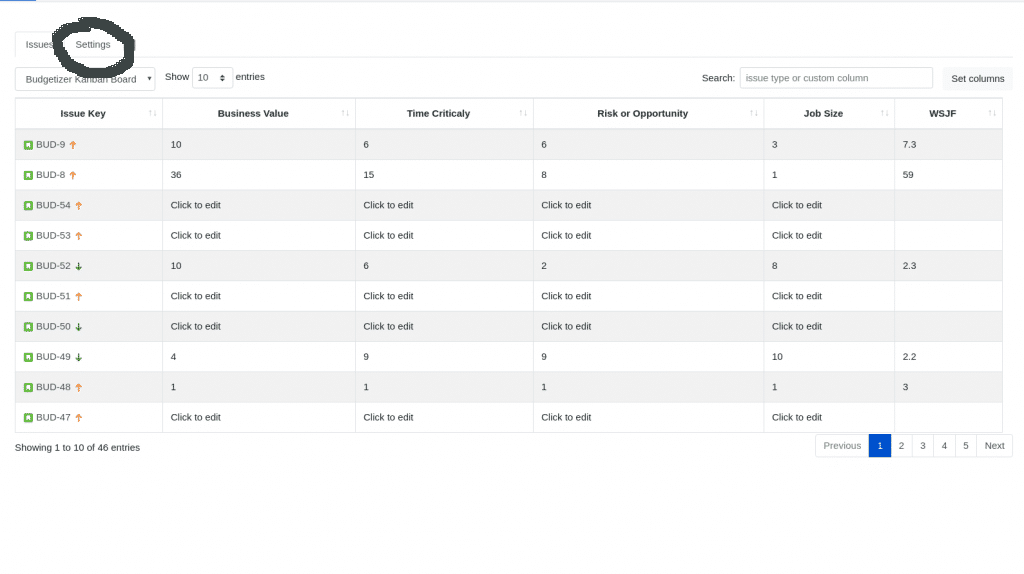Sort by Risk or Opportunity arrows

[x=754, y=114]
